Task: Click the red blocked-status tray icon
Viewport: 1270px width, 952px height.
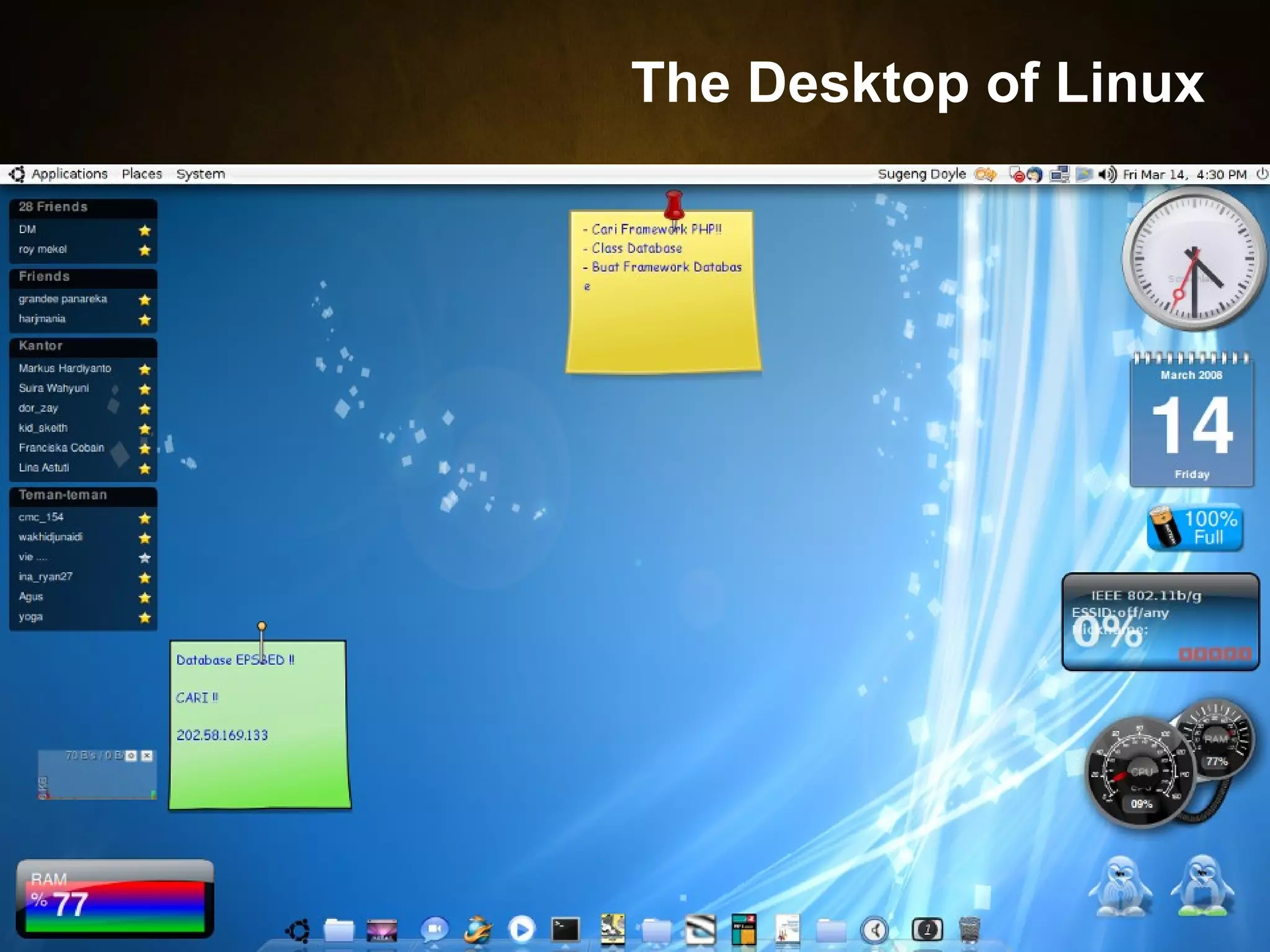Action: 1016,175
